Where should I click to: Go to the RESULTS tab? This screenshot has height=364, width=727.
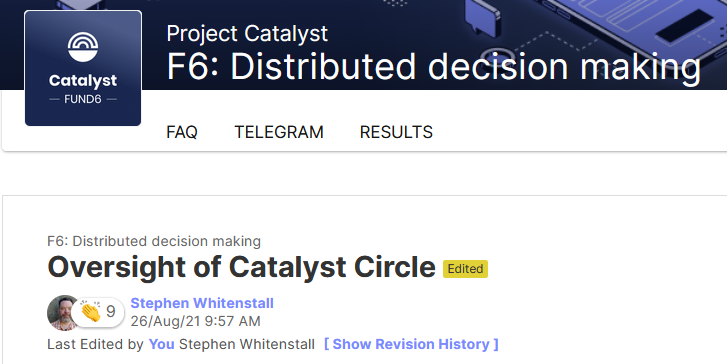click(x=396, y=132)
